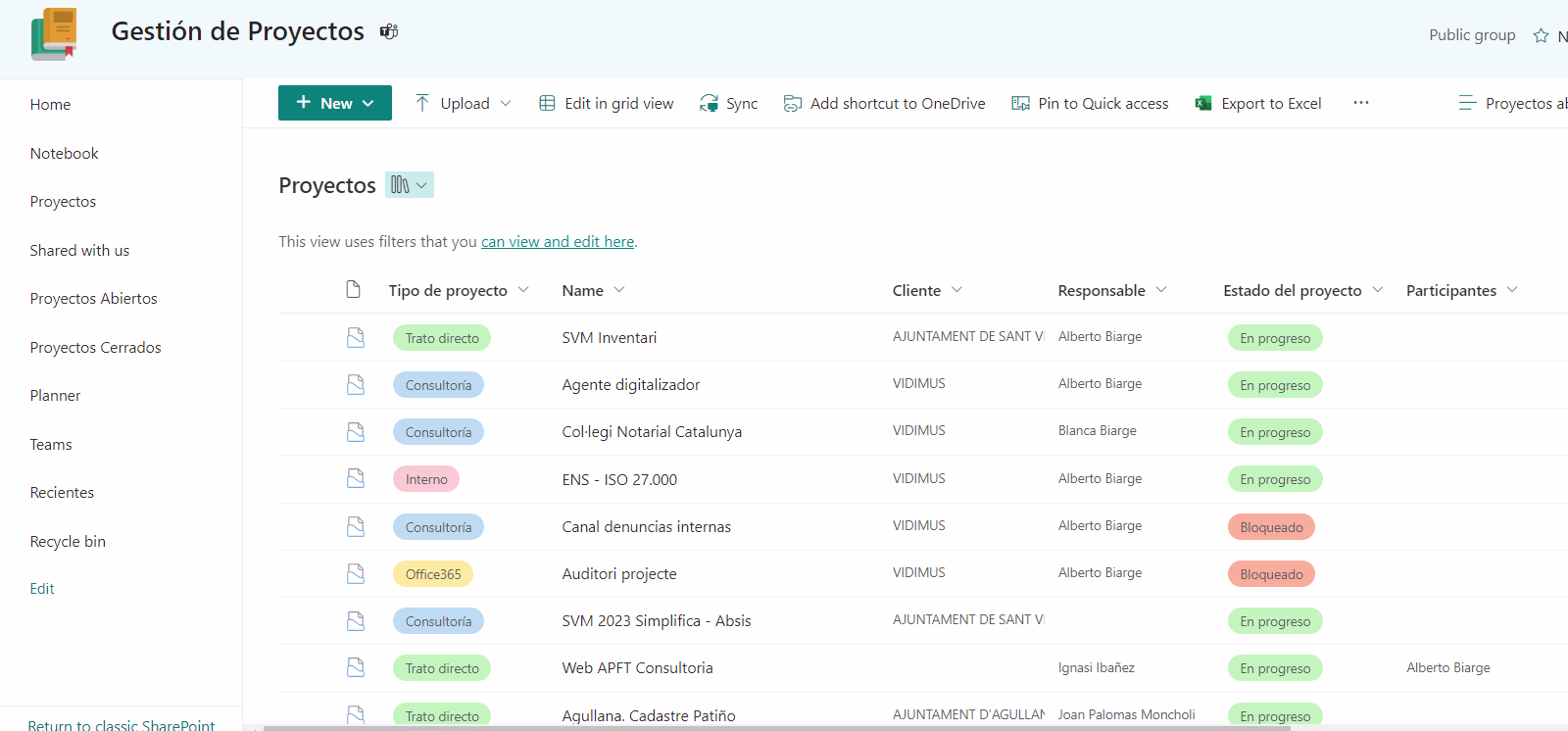Open the Recycle bin navigation item
Screen dimensions: 1568x731
pyautogui.click(x=68, y=542)
